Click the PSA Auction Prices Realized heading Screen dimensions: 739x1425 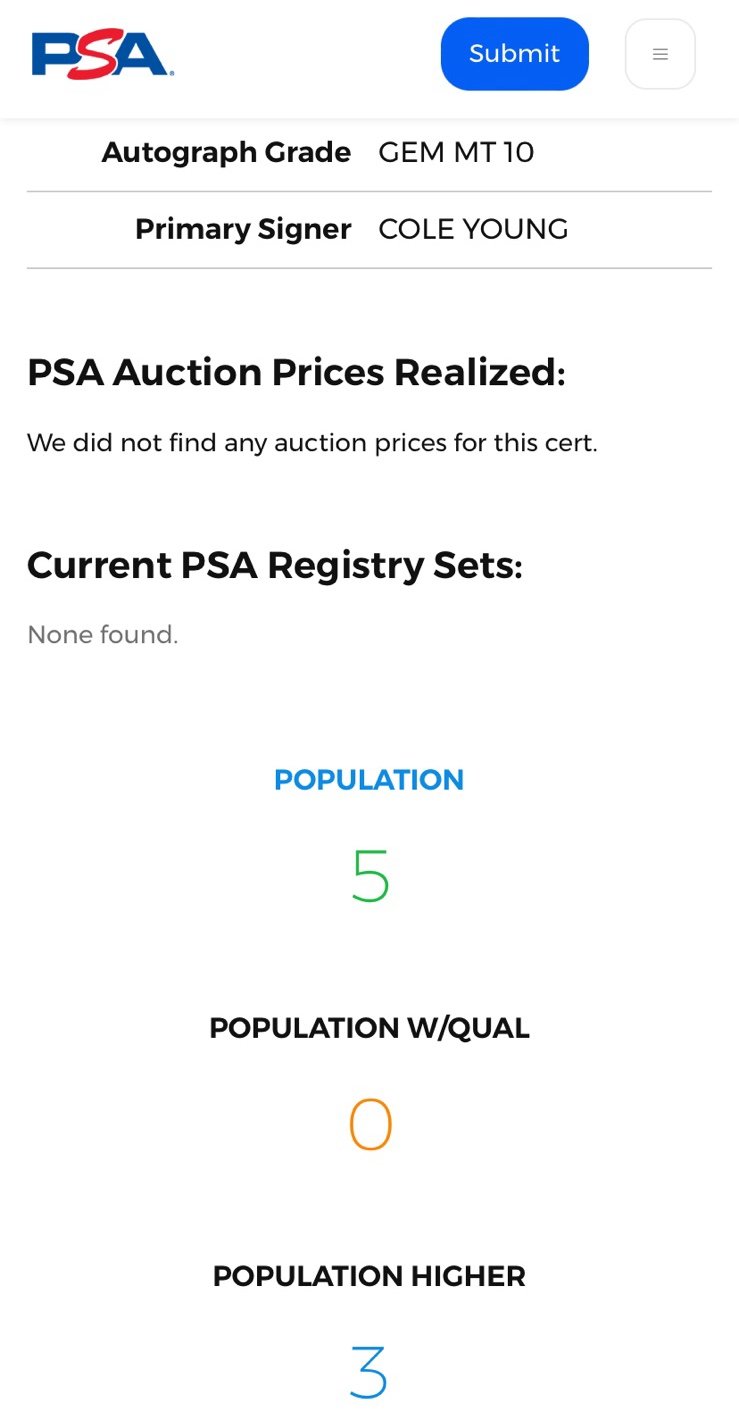point(296,372)
